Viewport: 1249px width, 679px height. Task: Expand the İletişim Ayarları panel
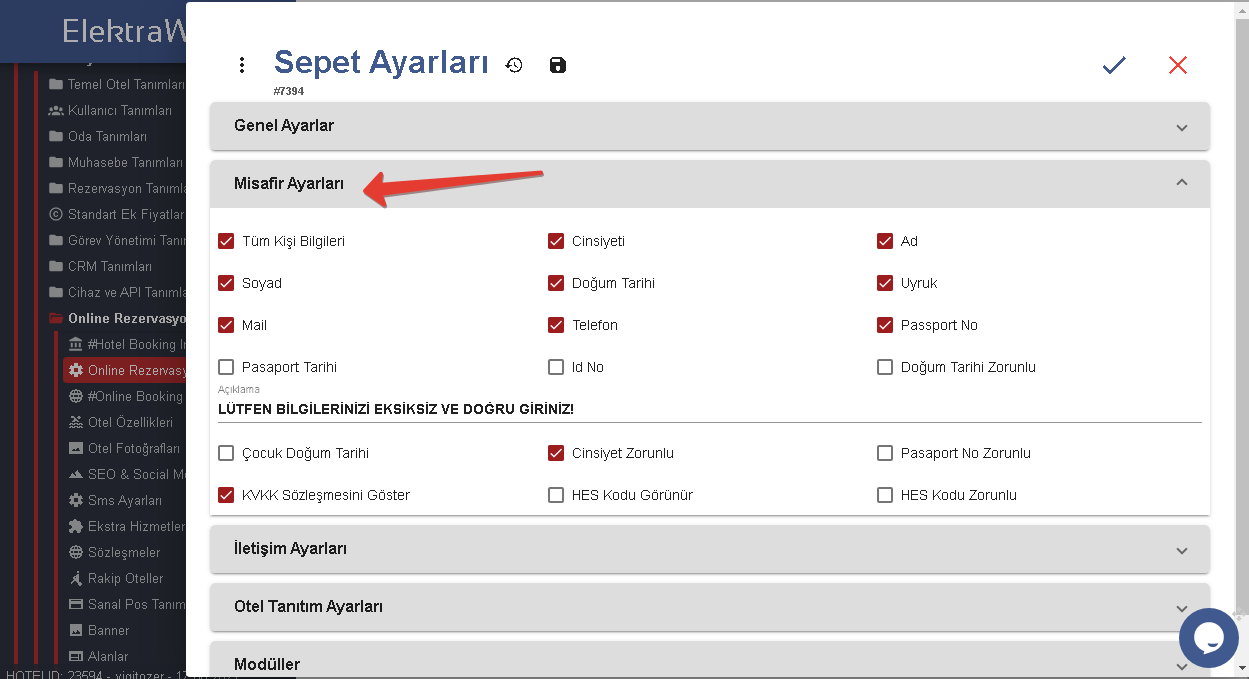709,549
